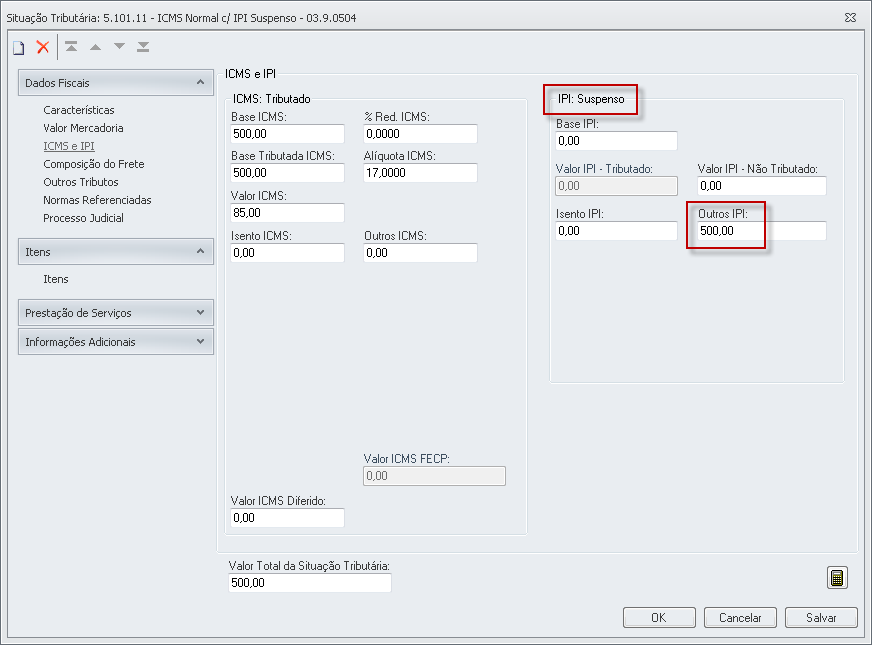Open Composição do Frete in sidebar
Screen dimensions: 872x645
[93, 164]
